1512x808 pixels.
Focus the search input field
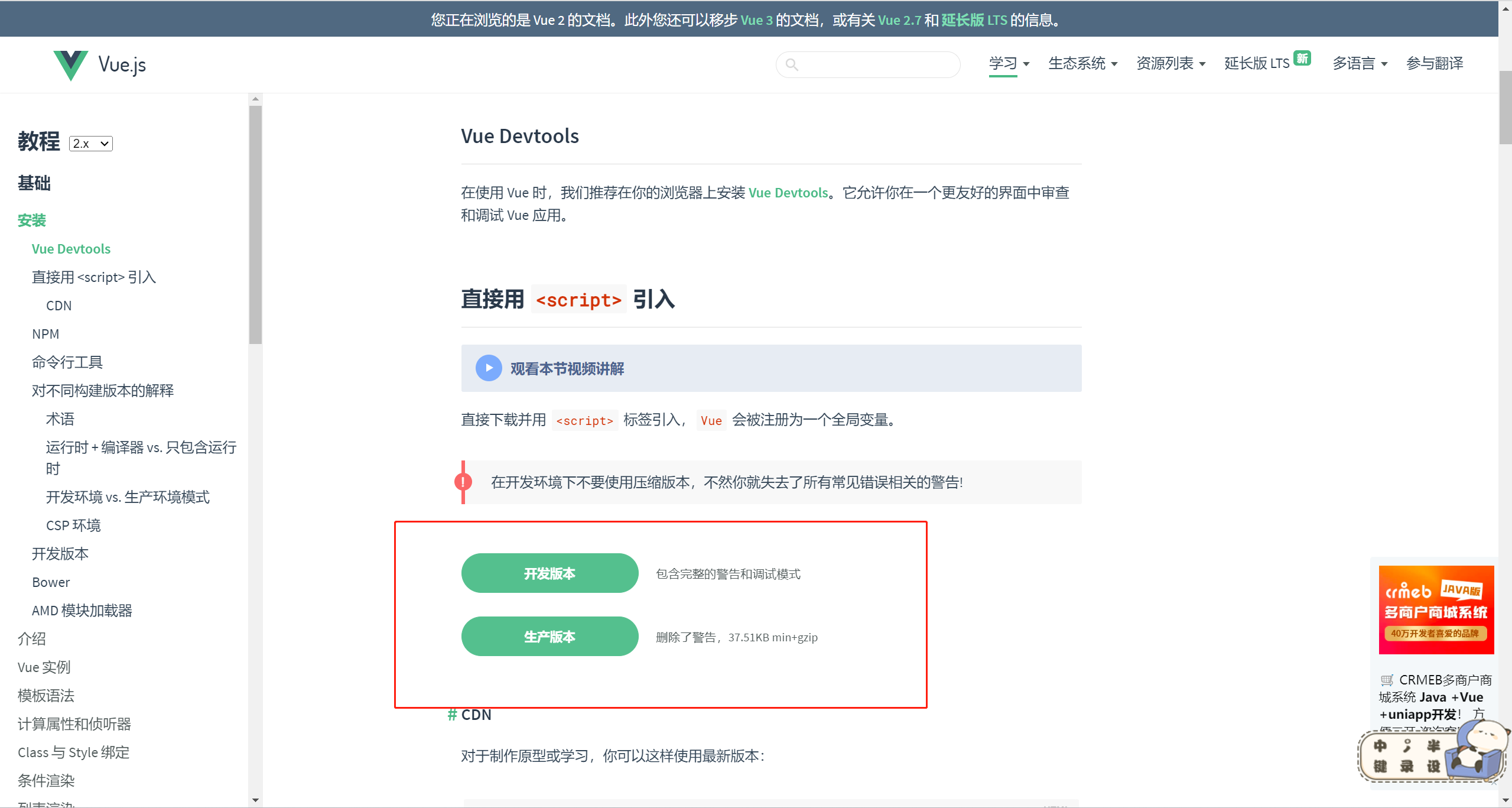tap(868, 64)
